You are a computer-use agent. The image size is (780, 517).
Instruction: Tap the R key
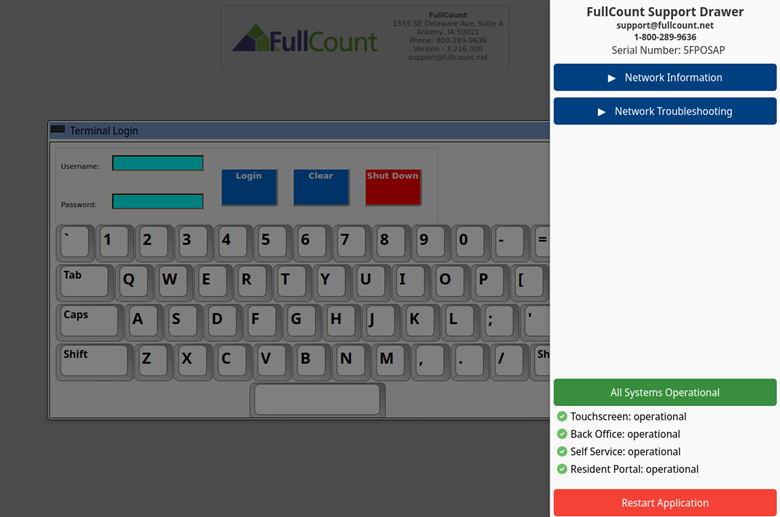(x=253, y=282)
